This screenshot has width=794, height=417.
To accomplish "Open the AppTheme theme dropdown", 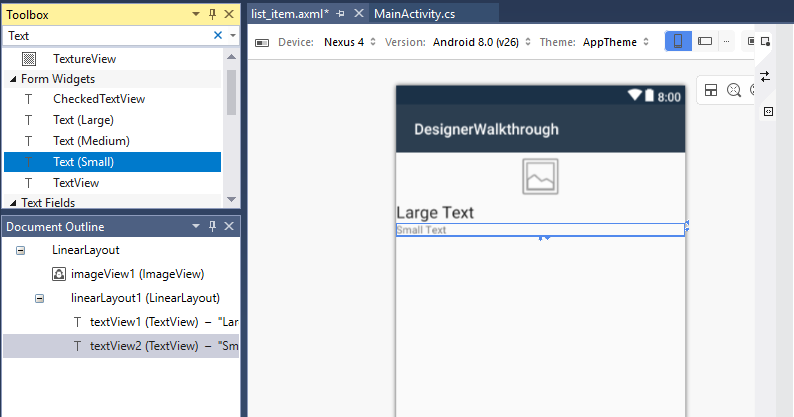I will tap(616, 42).
